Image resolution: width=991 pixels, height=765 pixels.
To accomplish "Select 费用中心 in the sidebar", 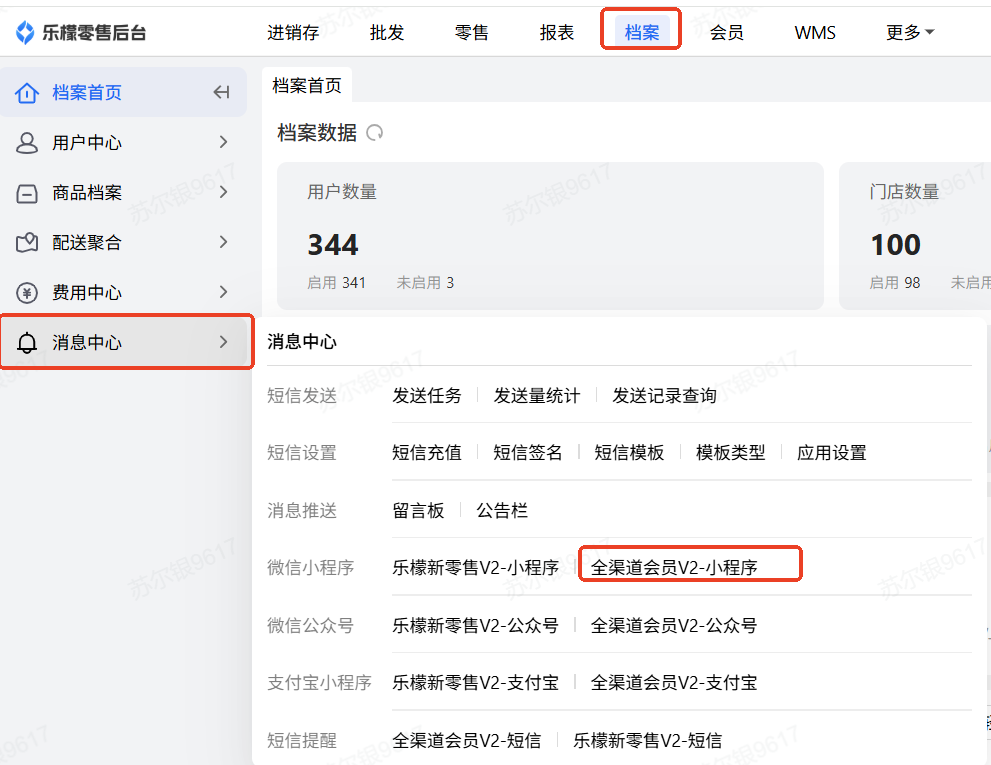I will 123,292.
